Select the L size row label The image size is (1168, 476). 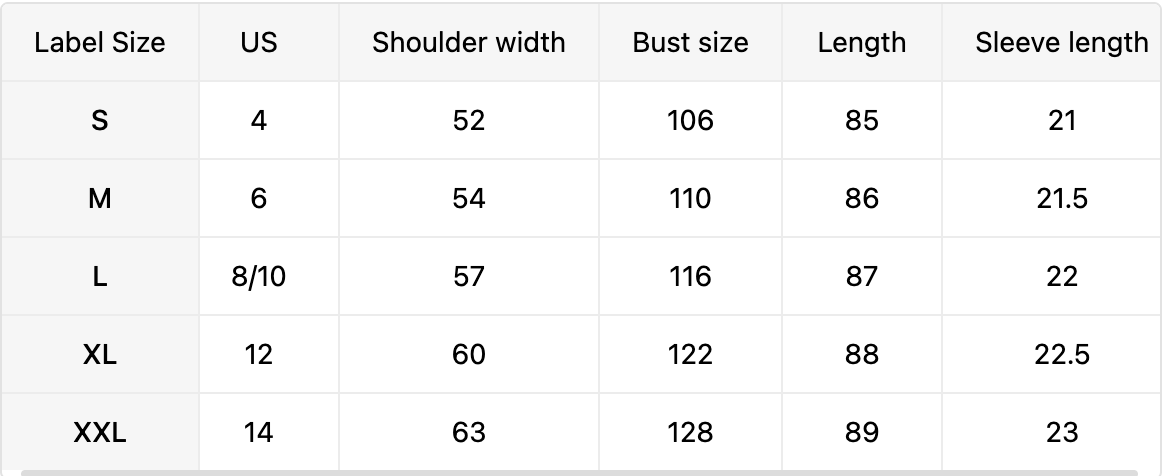[x=100, y=277]
